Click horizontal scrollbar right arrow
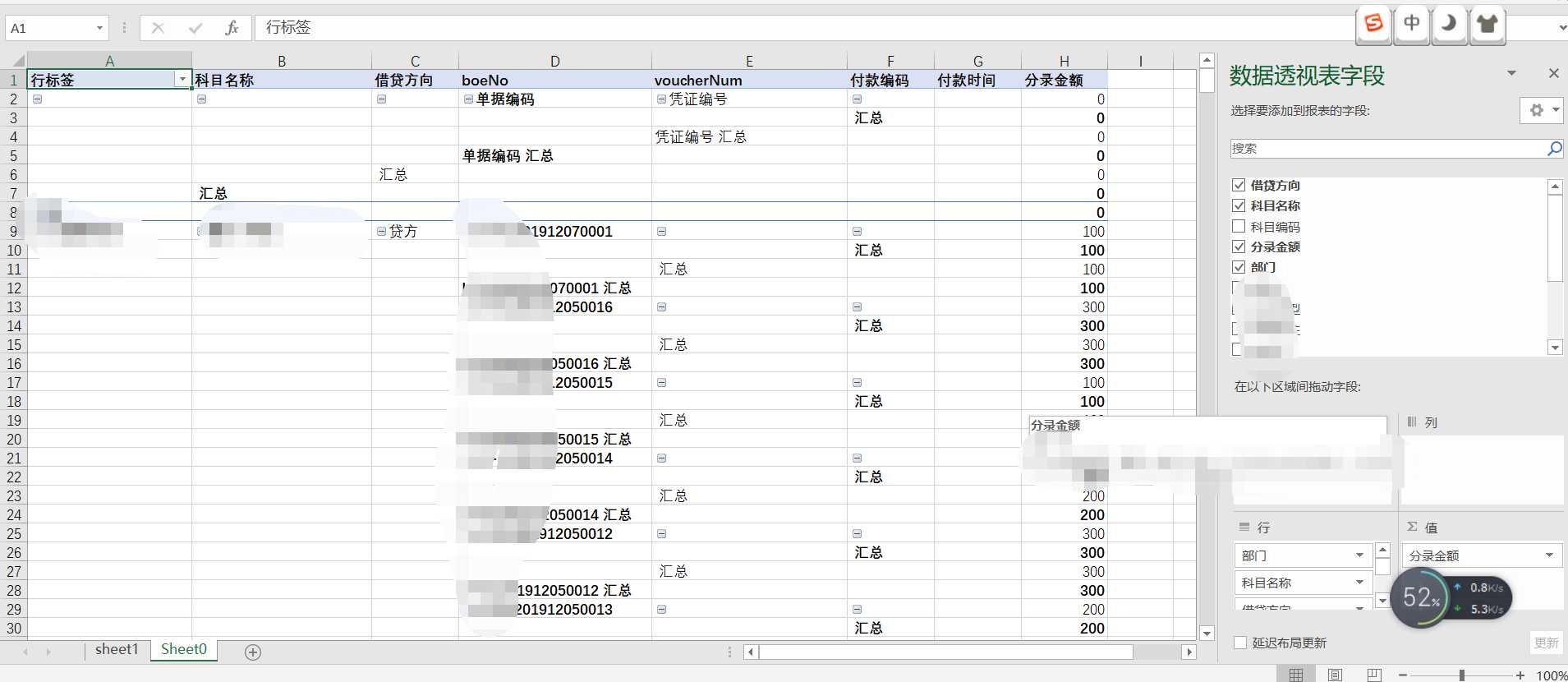The image size is (1568, 682). pos(1189,652)
